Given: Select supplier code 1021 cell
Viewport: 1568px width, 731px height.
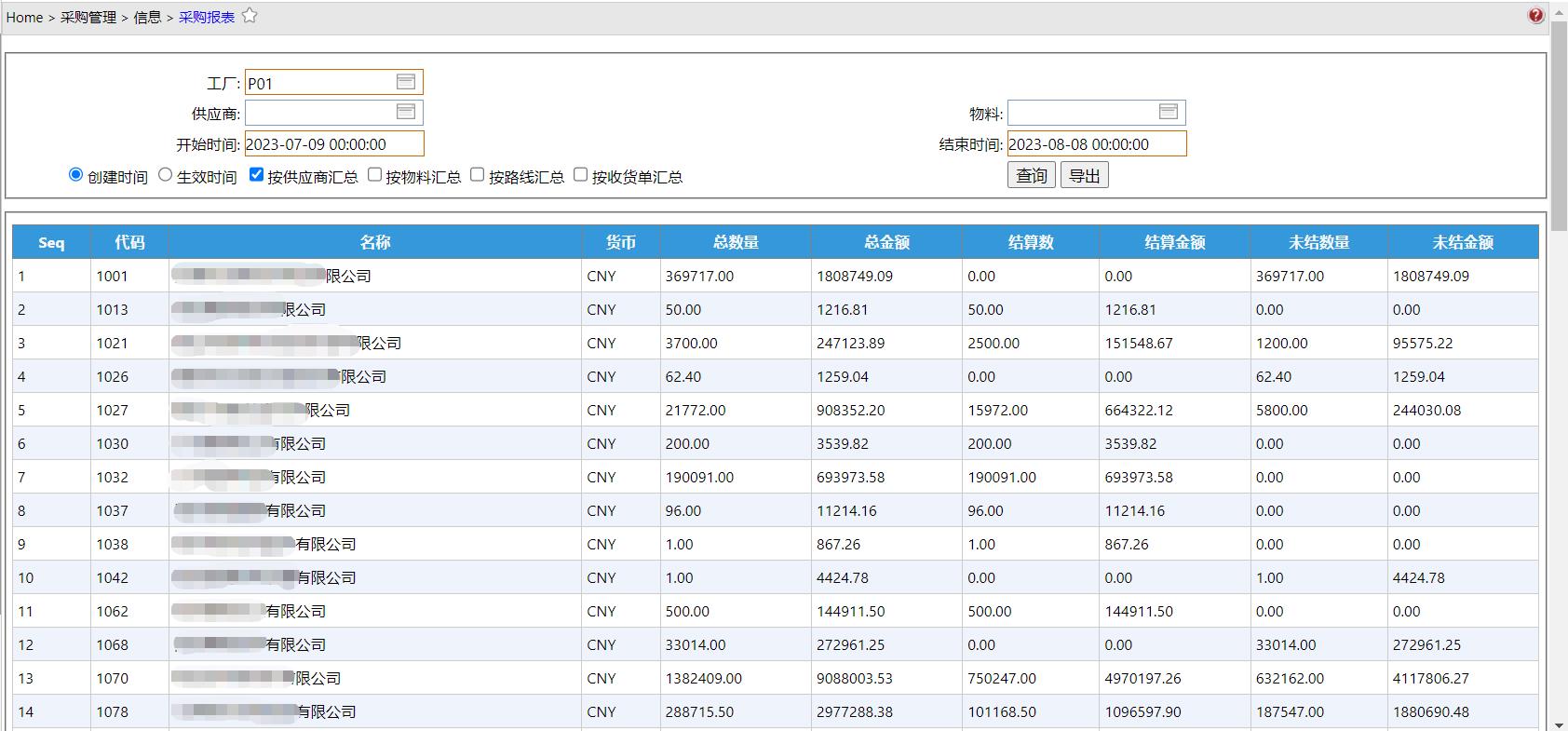Looking at the screenshot, I should [129, 343].
